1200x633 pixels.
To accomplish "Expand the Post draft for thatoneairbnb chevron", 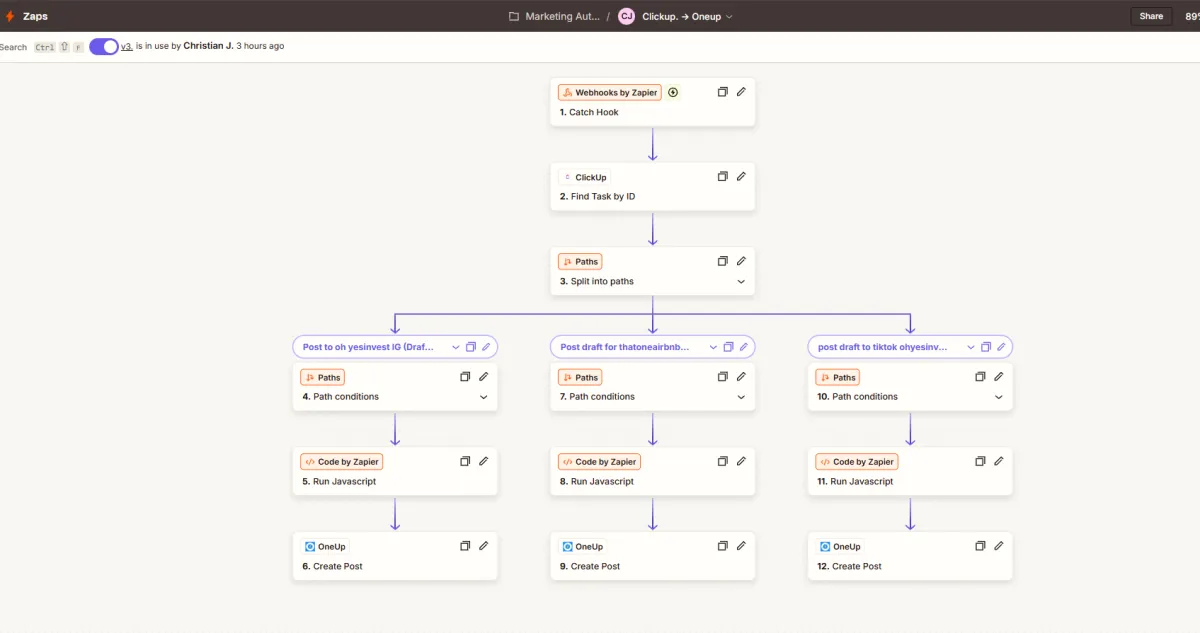I will pos(713,347).
